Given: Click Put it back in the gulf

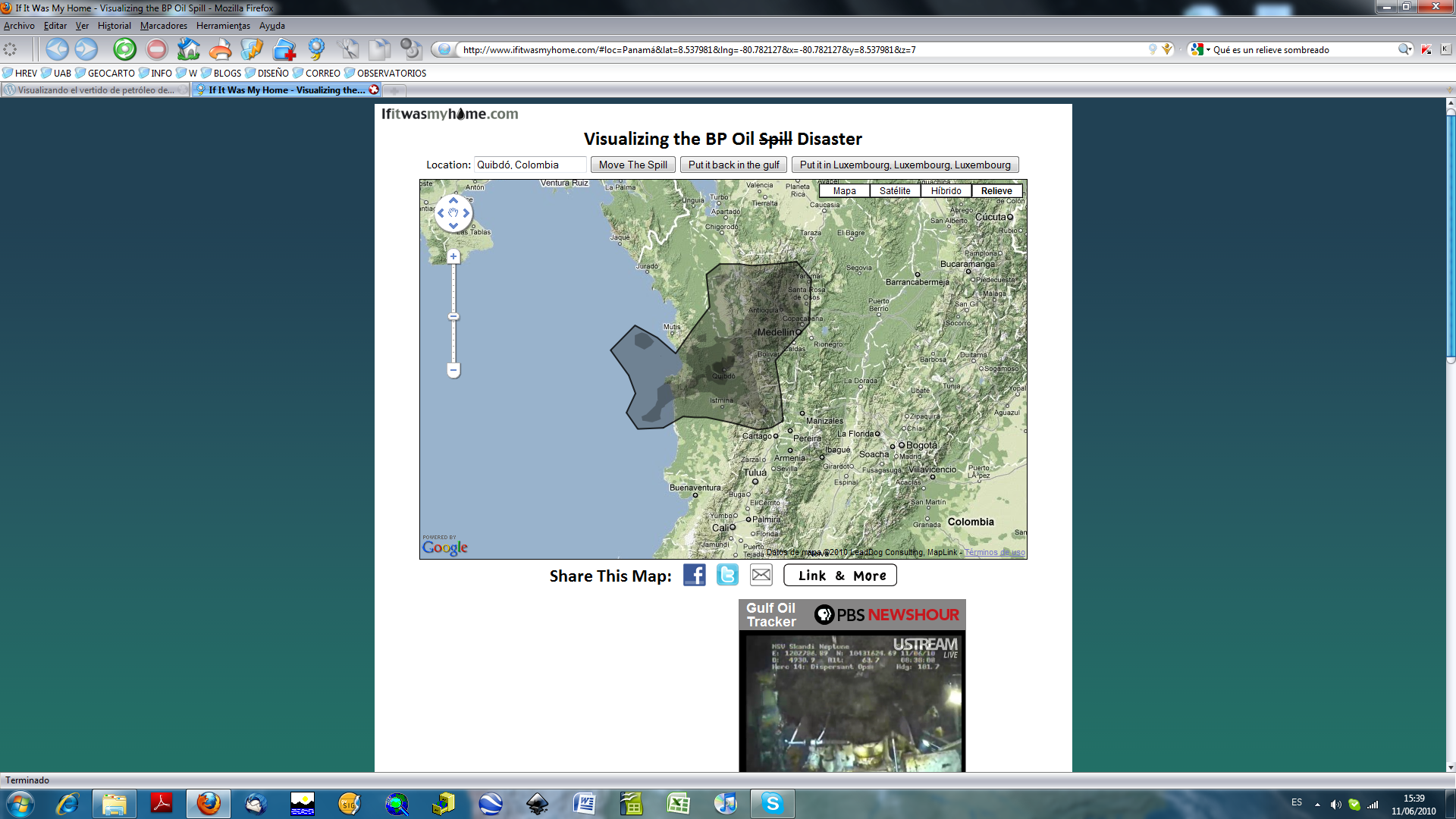Looking at the screenshot, I should coord(733,165).
